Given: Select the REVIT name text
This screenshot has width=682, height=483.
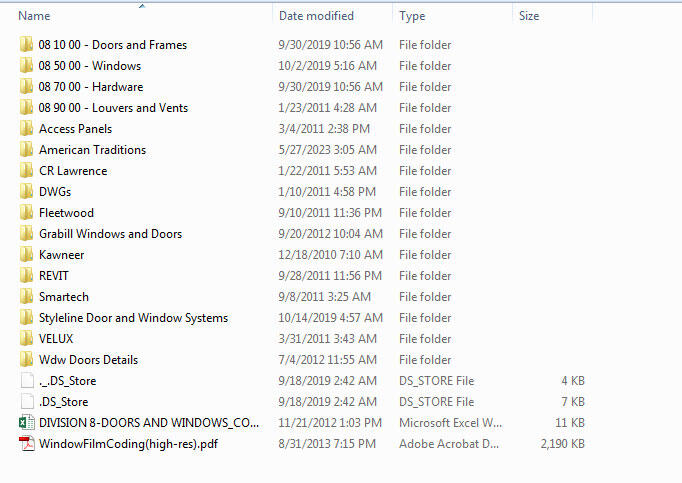Looking at the screenshot, I should click(53, 275).
